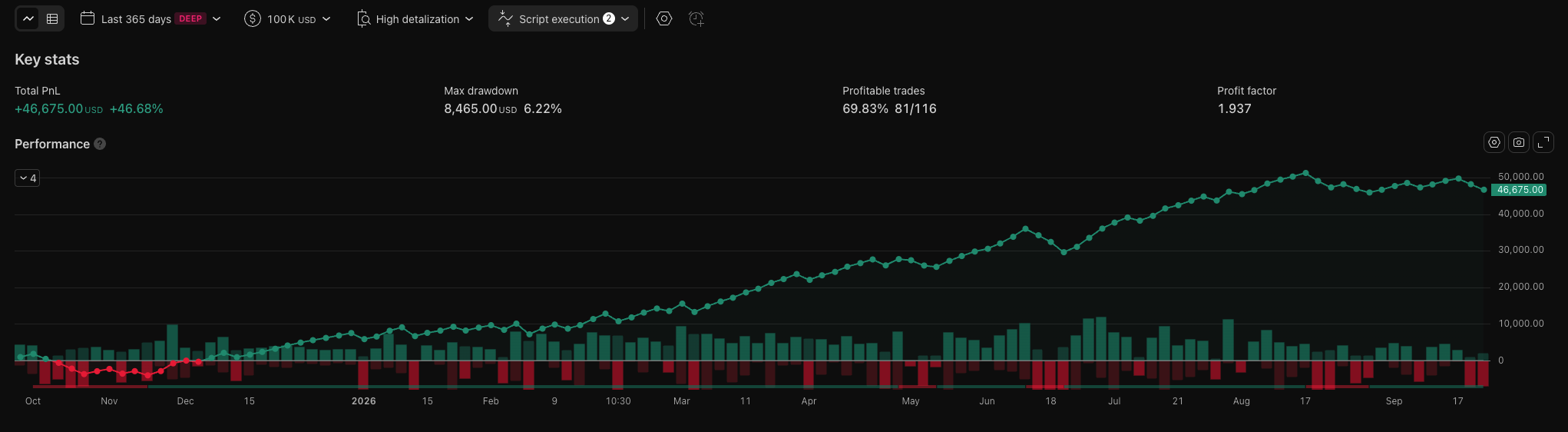Screen dimensions: 1568x432
Task: Click the green 46,675.00 price label
Action: (x=1519, y=190)
